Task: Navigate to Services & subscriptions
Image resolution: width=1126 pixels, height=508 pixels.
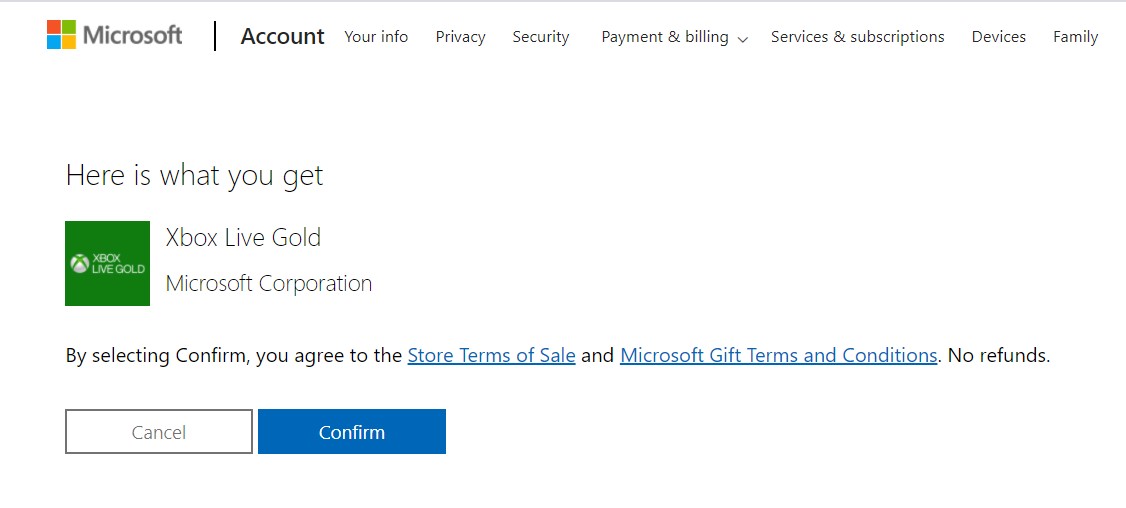Action: pos(857,37)
